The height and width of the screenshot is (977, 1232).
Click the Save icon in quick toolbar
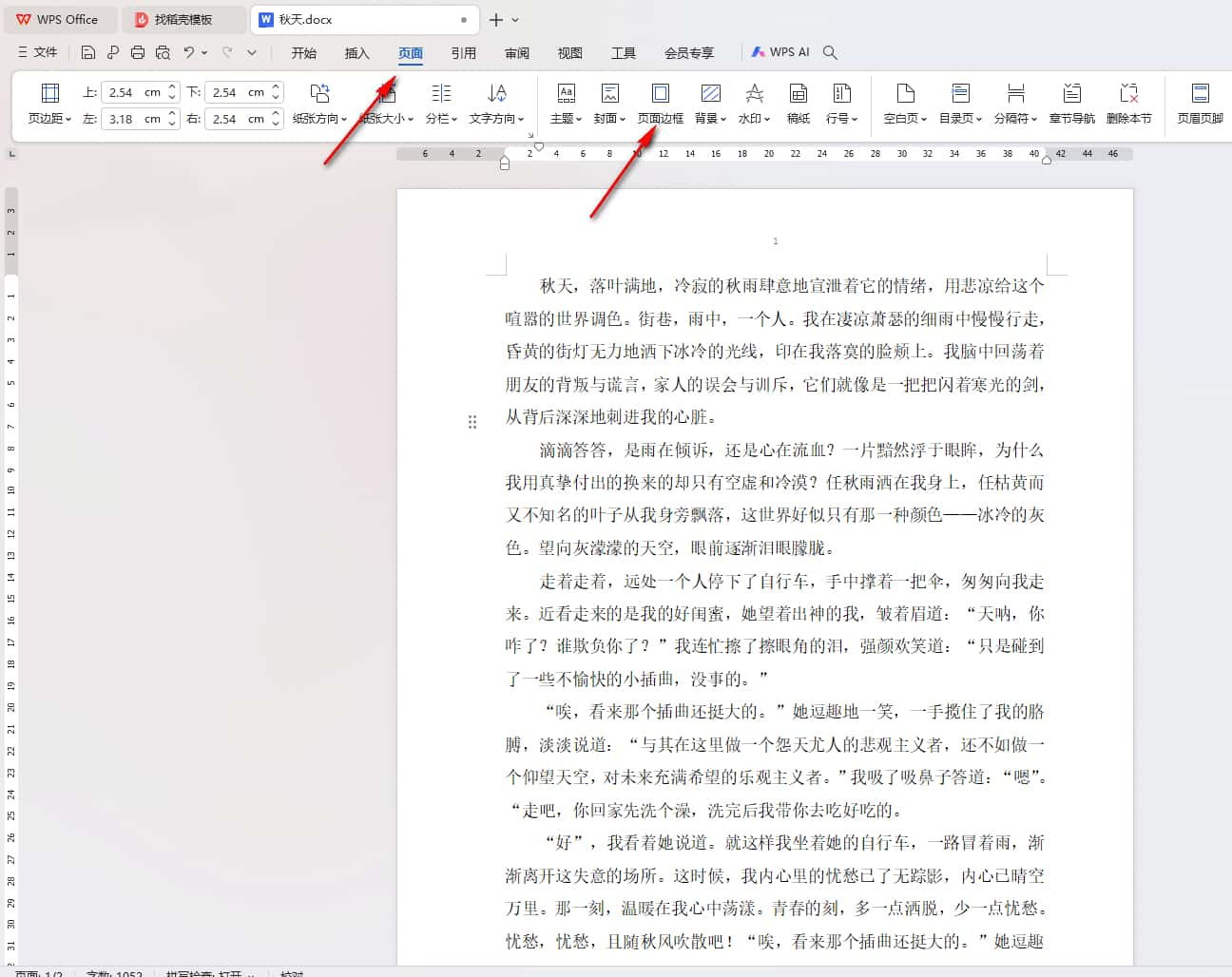click(x=88, y=52)
